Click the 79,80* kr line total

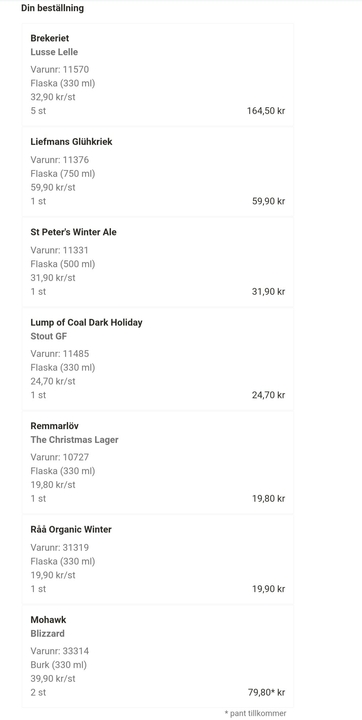(267, 692)
